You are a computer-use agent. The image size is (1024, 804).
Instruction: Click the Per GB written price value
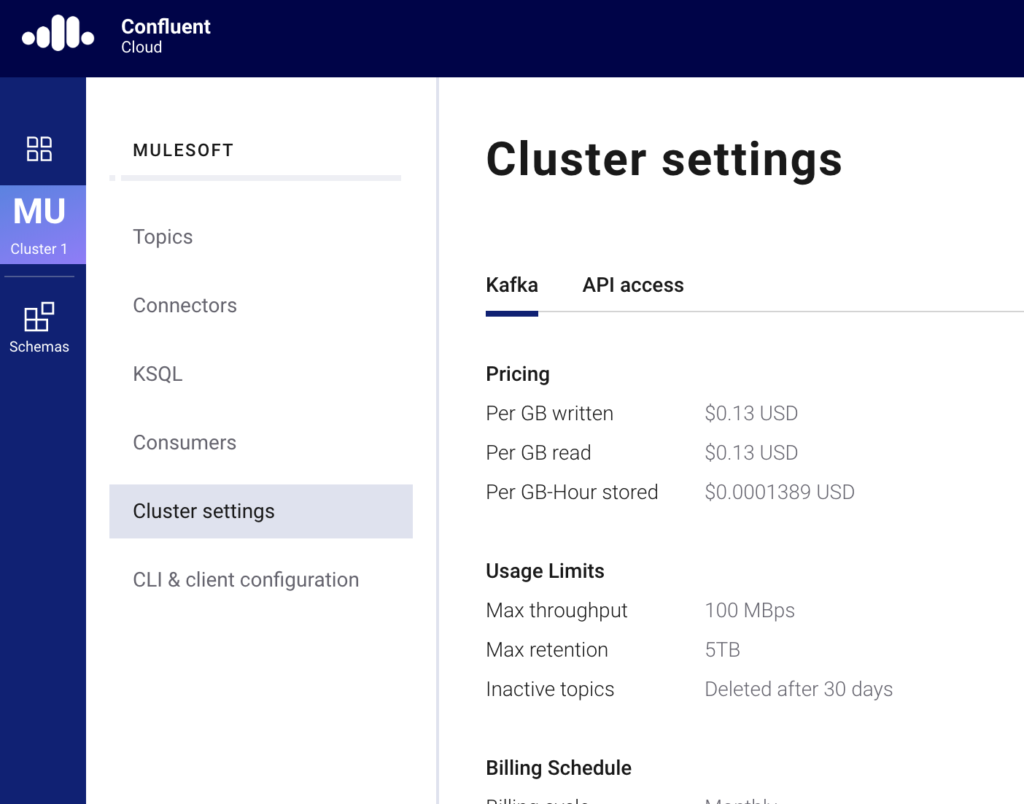[x=751, y=413]
